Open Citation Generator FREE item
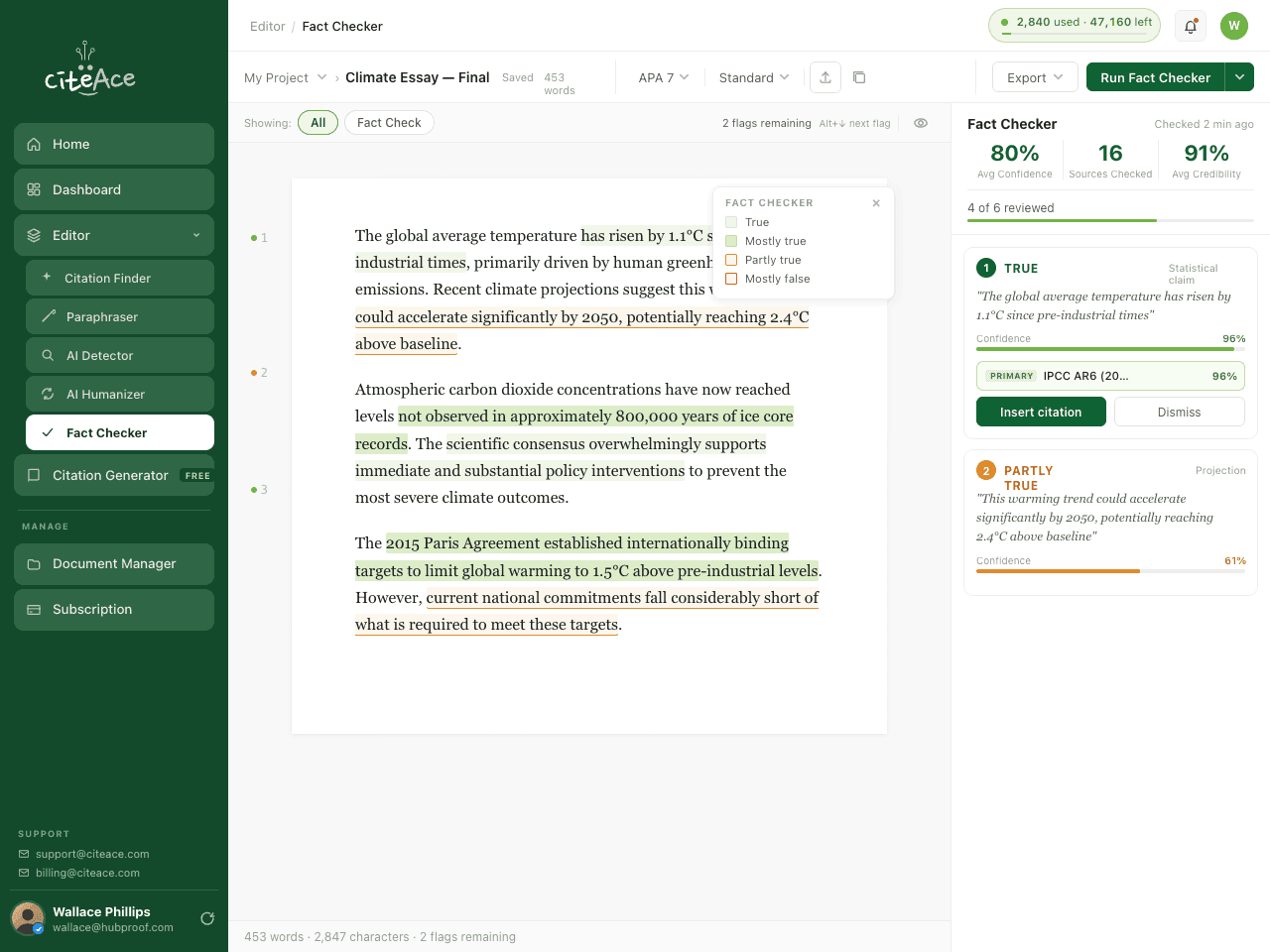Screen dimensions: 1270x952 pos(114,475)
